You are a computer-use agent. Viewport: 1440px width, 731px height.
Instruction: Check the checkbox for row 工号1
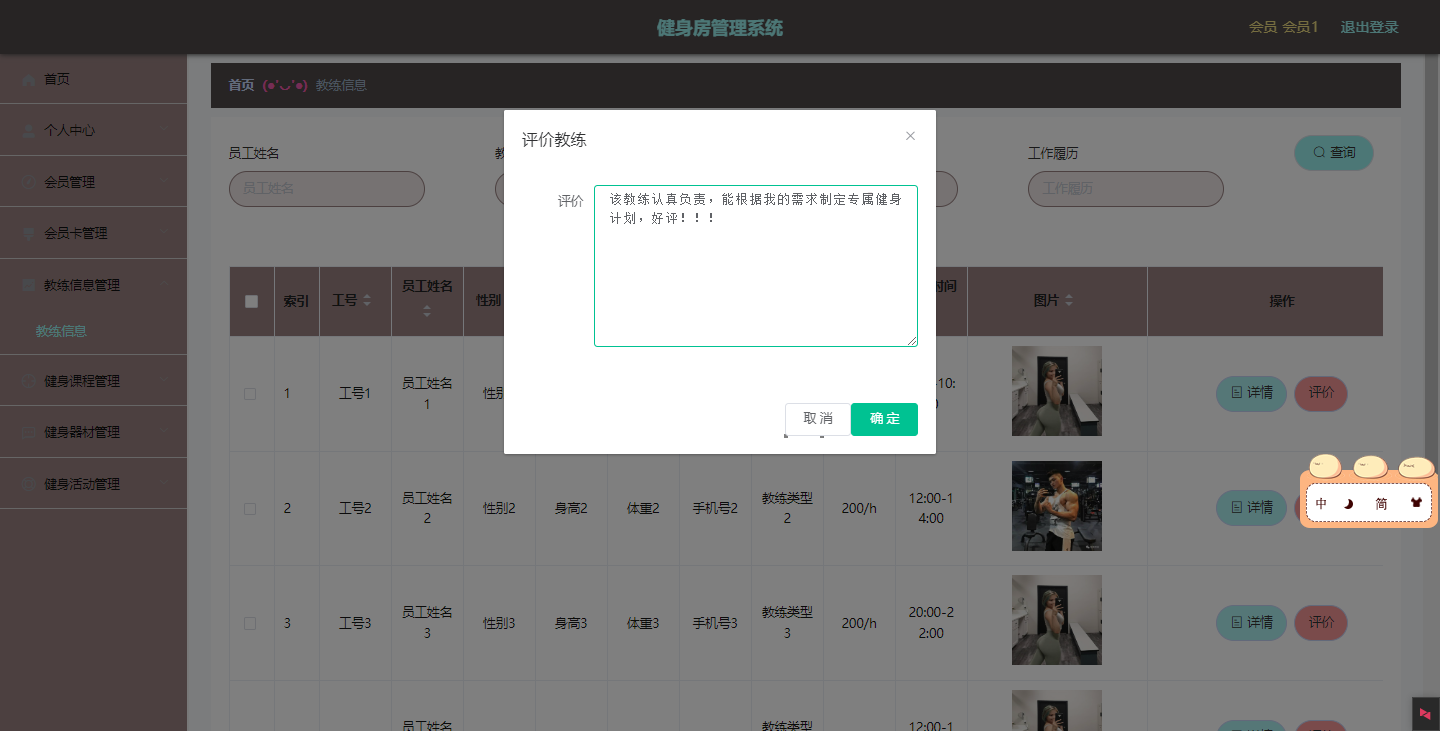click(250, 394)
